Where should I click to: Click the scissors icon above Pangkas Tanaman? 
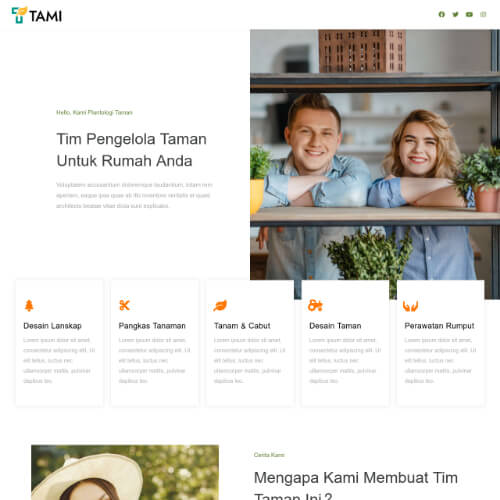124,305
